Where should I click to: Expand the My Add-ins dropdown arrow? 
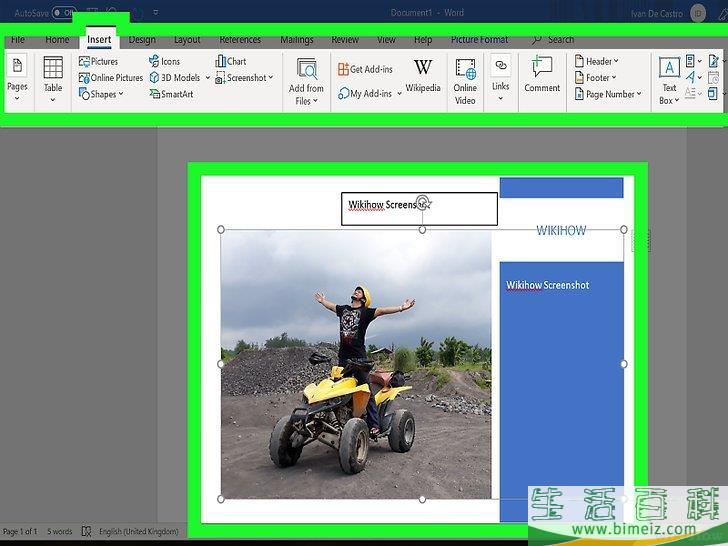point(399,94)
